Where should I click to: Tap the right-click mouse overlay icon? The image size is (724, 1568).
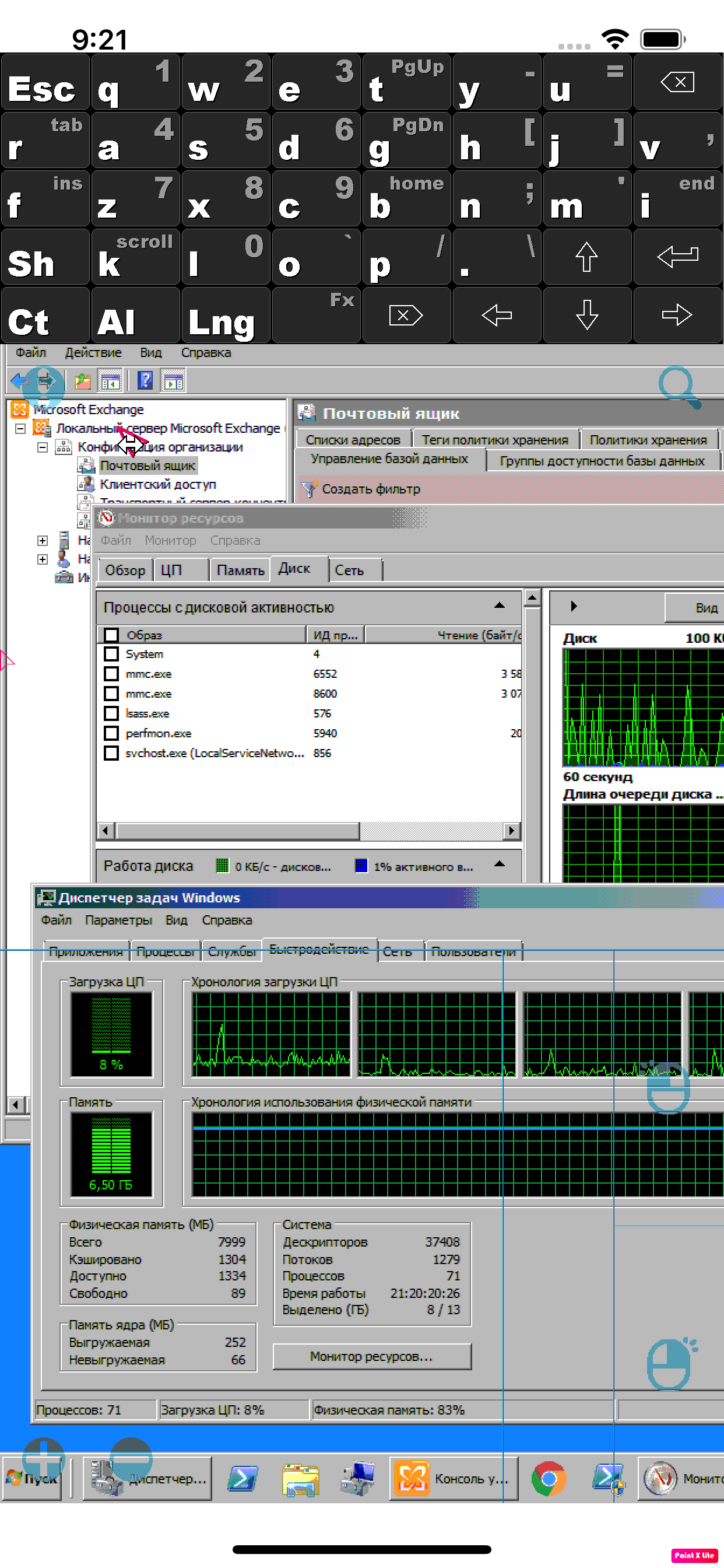click(x=672, y=1364)
